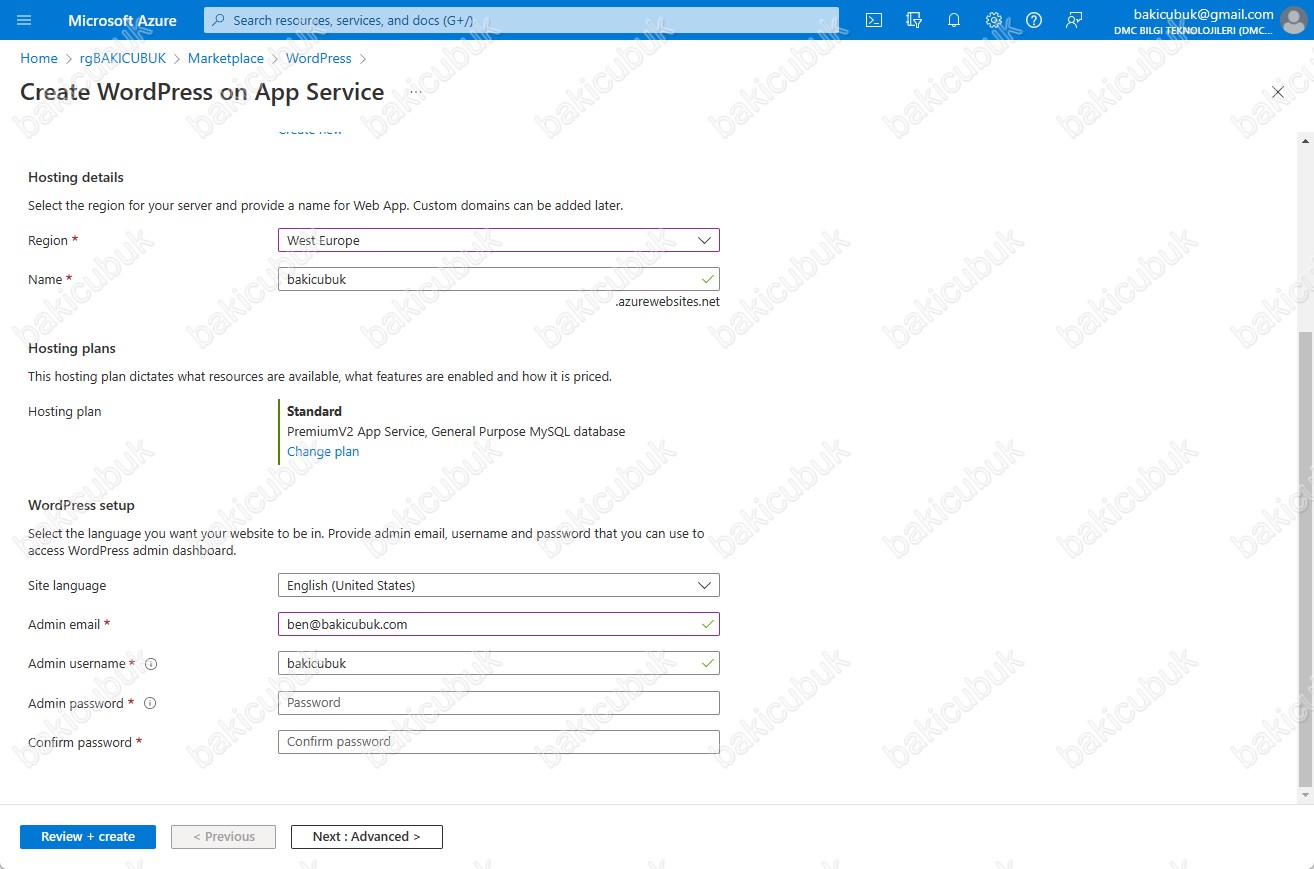
Task: Open the ellipsis menu beside page title
Action: coord(416,92)
